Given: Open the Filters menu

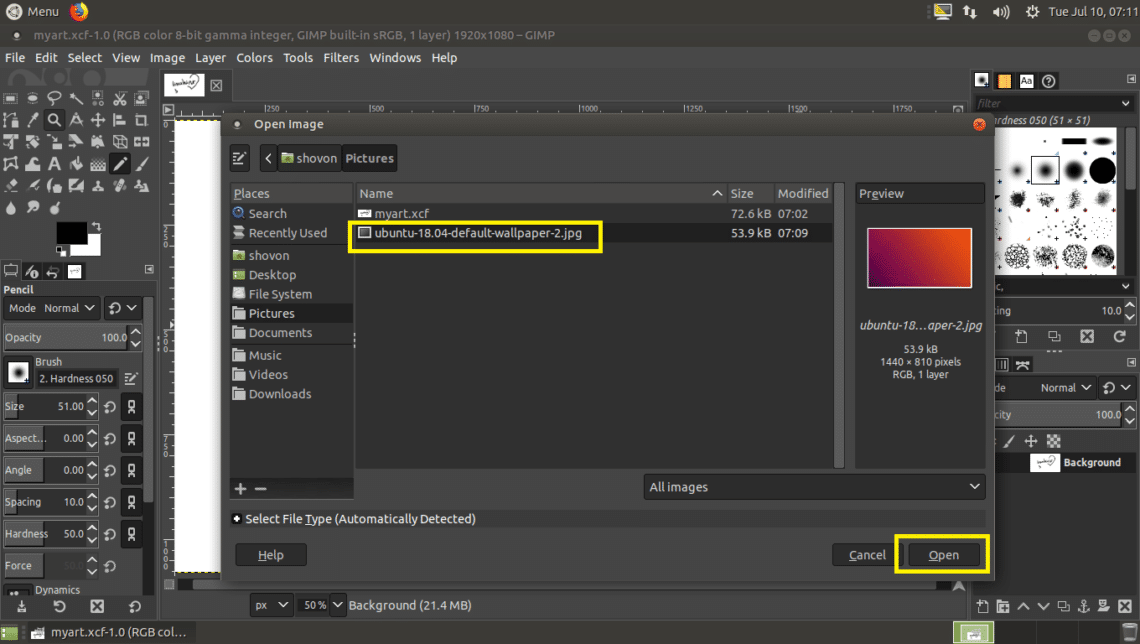Looking at the screenshot, I should 340,57.
